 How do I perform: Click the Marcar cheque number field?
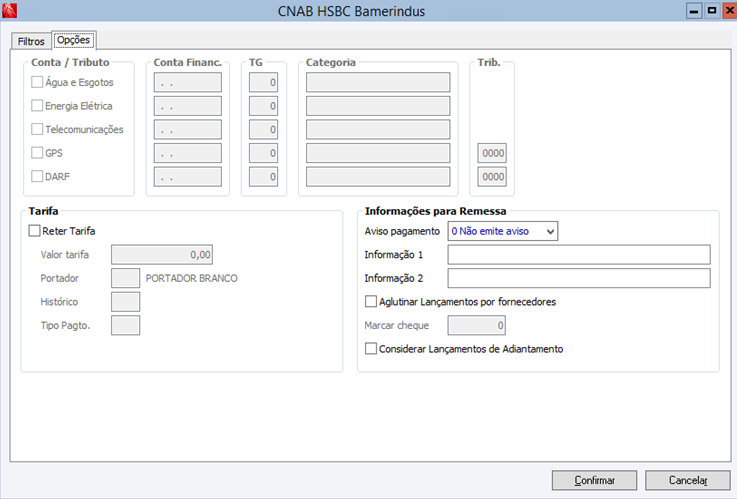[x=476, y=325]
